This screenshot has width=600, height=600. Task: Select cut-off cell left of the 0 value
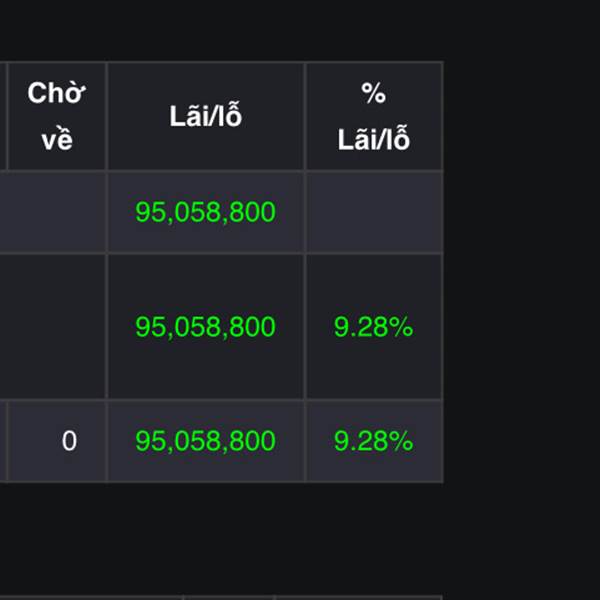click(3, 441)
